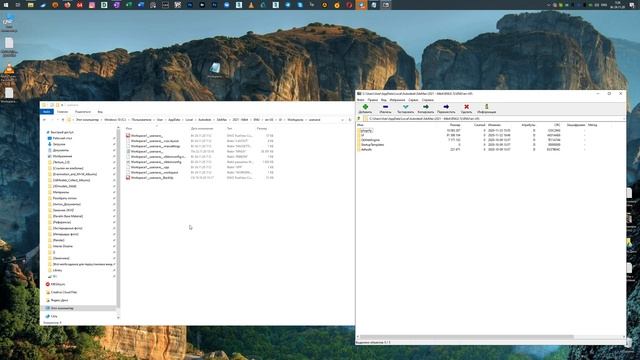
Task: Click the 7-Zip horizontal scrollbar
Action: (x=467, y=337)
